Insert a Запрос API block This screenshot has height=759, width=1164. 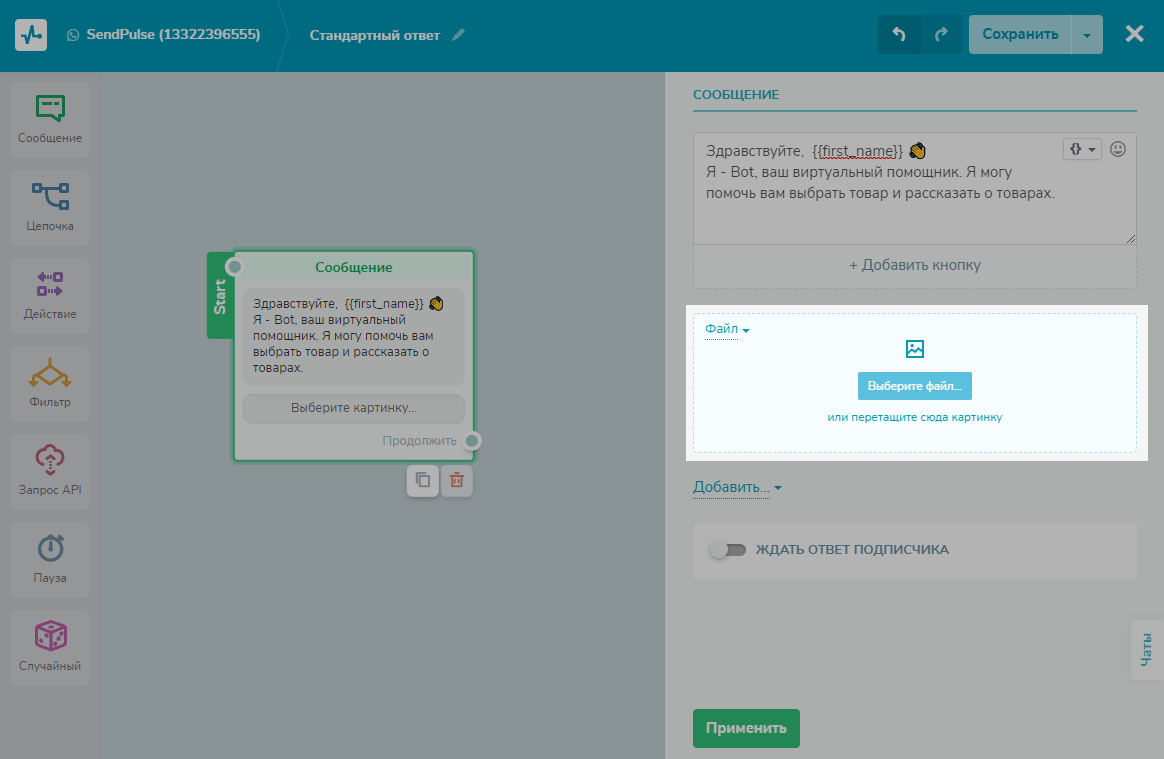click(50, 471)
